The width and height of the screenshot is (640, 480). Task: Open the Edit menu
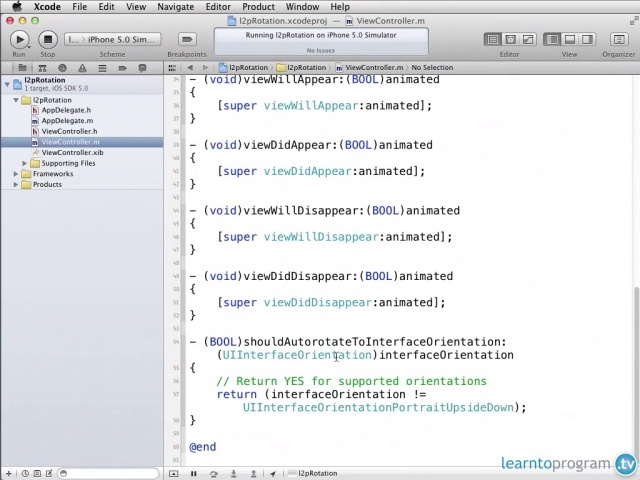pyautogui.click(x=107, y=7)
